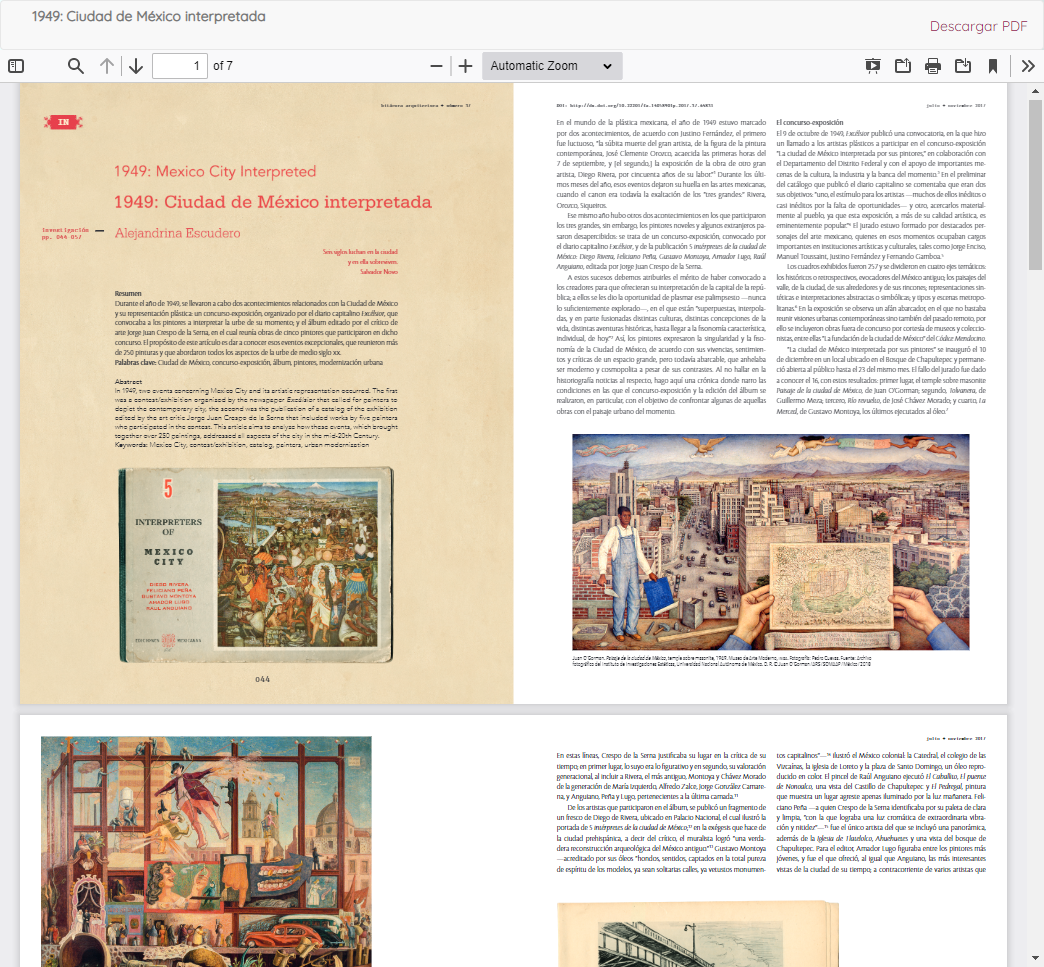Viewport: 1044px width, 967px height.
Task: Click the page number input field
Action: click(180, 66)
